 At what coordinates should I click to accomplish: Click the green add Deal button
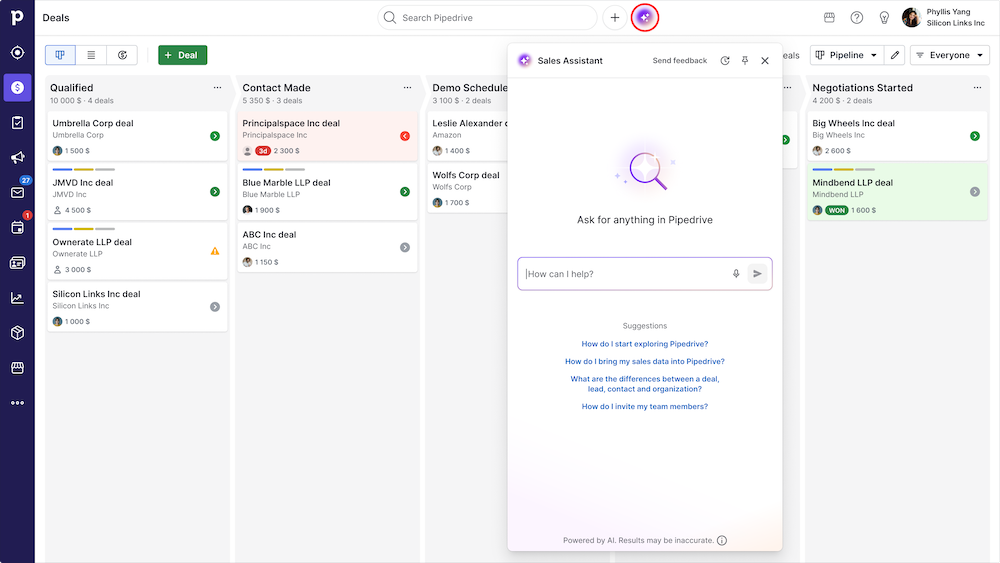pyautogui.click(x=182, y=55)
